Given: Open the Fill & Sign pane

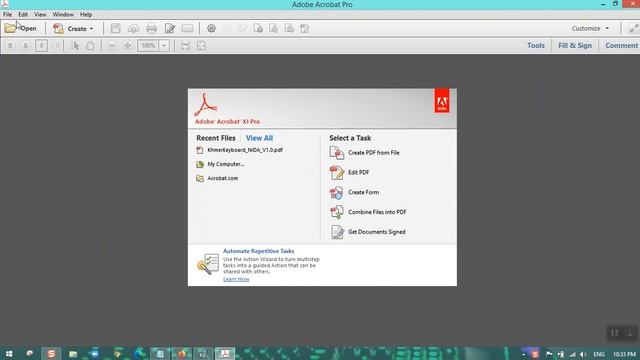Looking at the screenshot, I should [575, 45].
